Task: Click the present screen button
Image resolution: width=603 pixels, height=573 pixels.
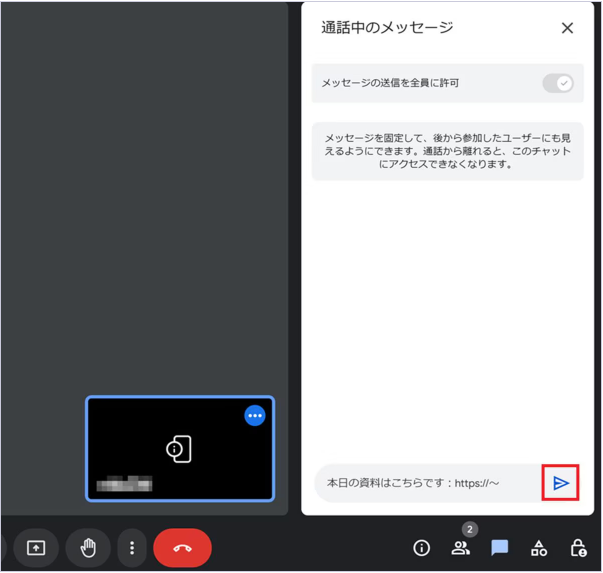Action: click(x=36, y=548)
